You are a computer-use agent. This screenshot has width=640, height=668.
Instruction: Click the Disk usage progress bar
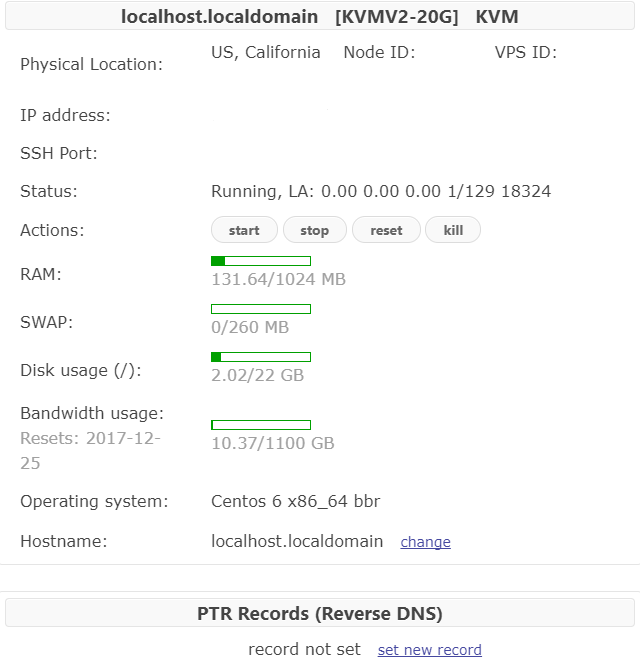[x=261, y=357]
